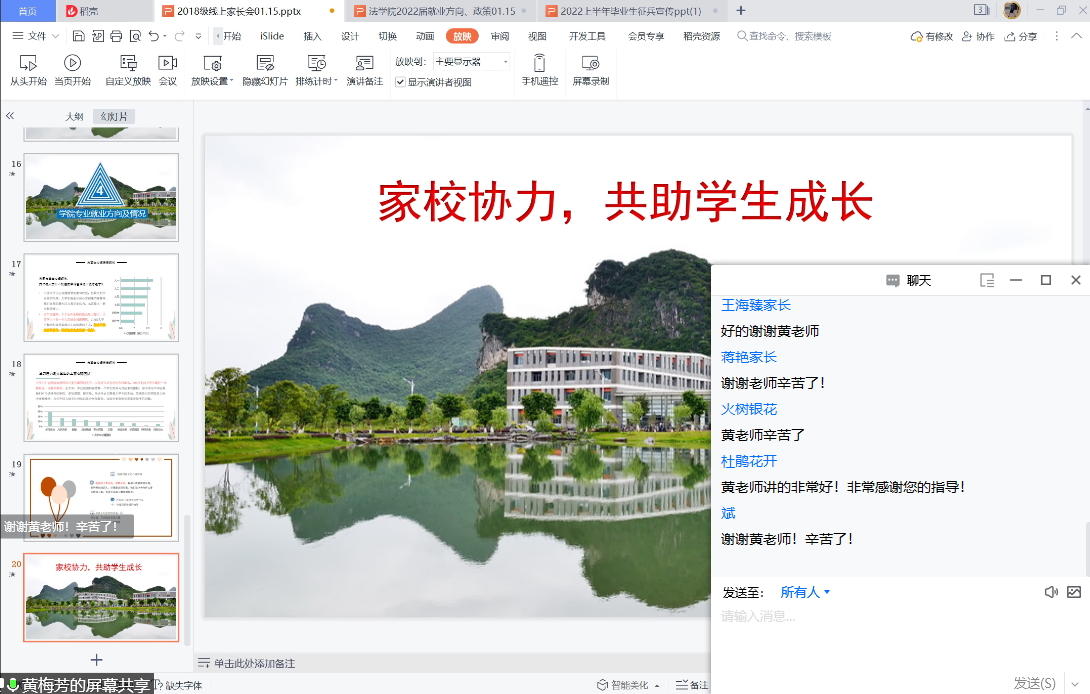
Task: Click the image send icon in chat
Action: [1074, 592]
